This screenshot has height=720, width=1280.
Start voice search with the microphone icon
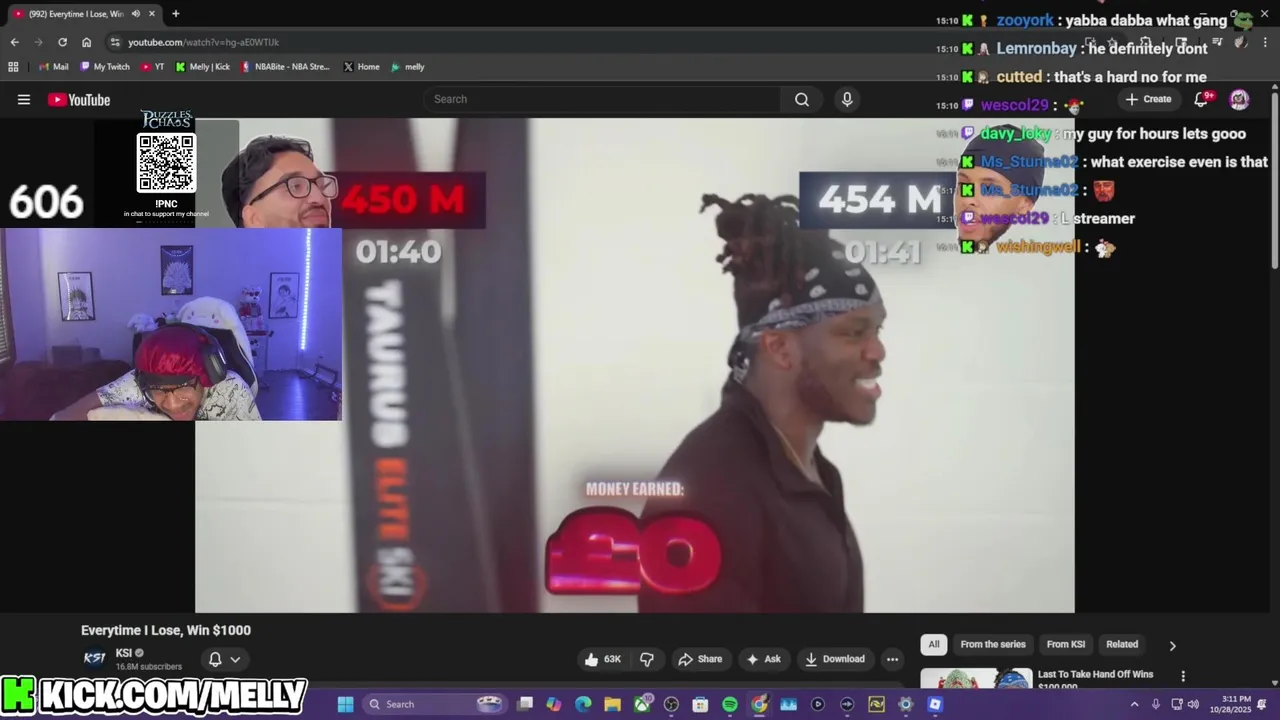coord(847,99)
